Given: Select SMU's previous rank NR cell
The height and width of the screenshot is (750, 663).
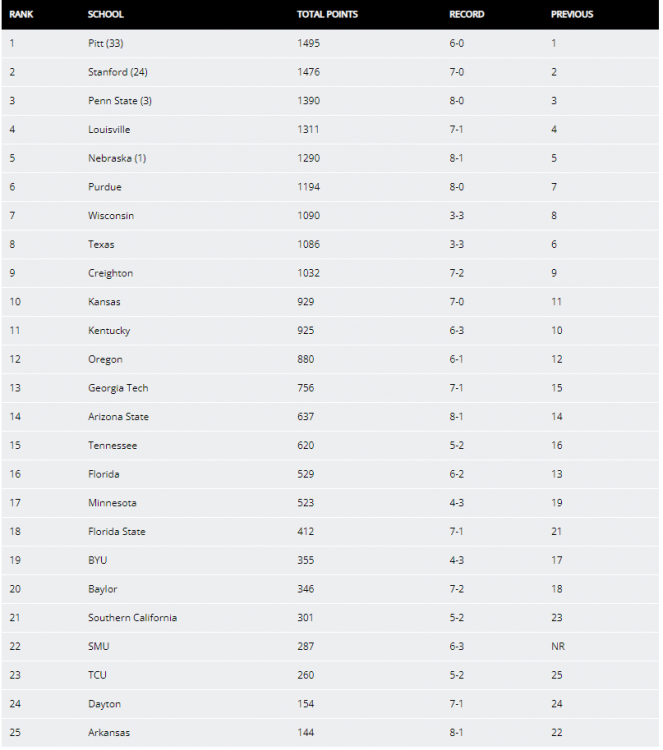Looking at the screenshot, I should [x=558, y=647].
